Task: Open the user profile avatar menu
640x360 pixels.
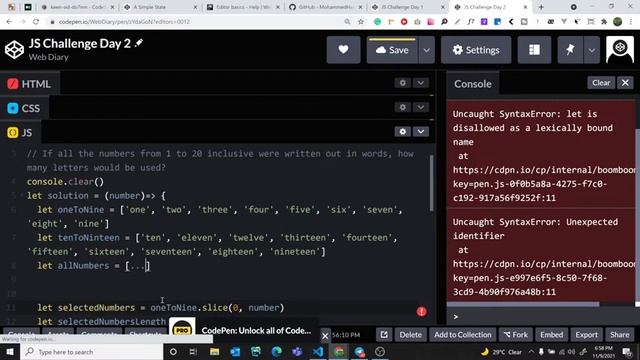Action: click(620, 50)
